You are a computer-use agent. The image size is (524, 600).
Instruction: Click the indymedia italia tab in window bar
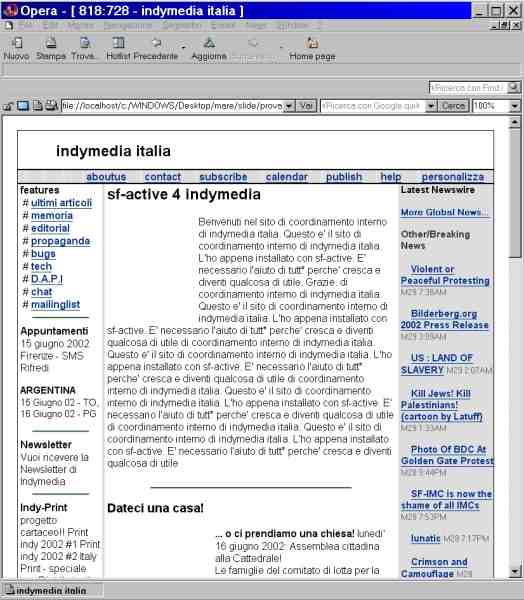coord(52,590)
